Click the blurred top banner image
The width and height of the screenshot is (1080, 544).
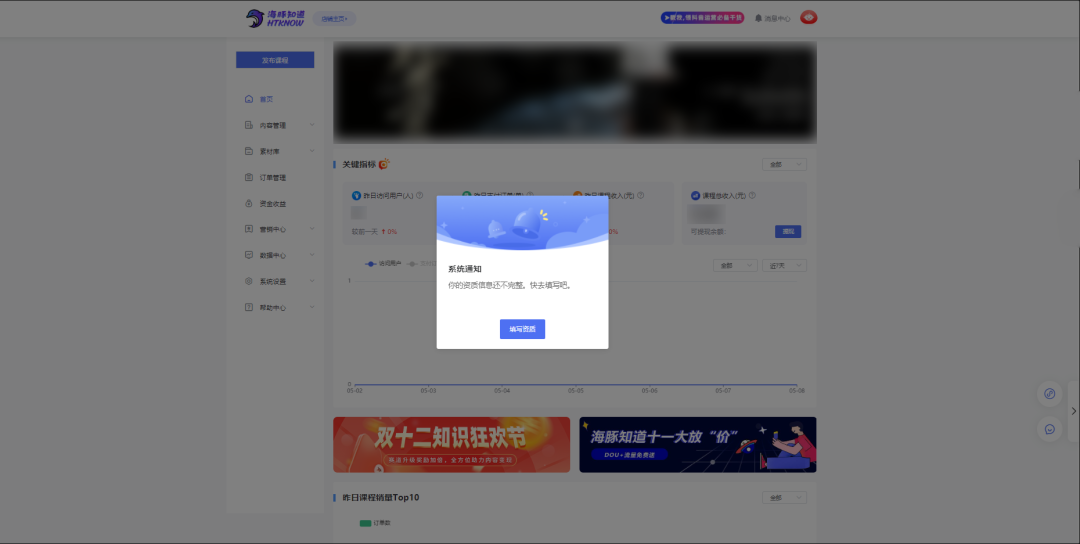click(x=575, y=92)
